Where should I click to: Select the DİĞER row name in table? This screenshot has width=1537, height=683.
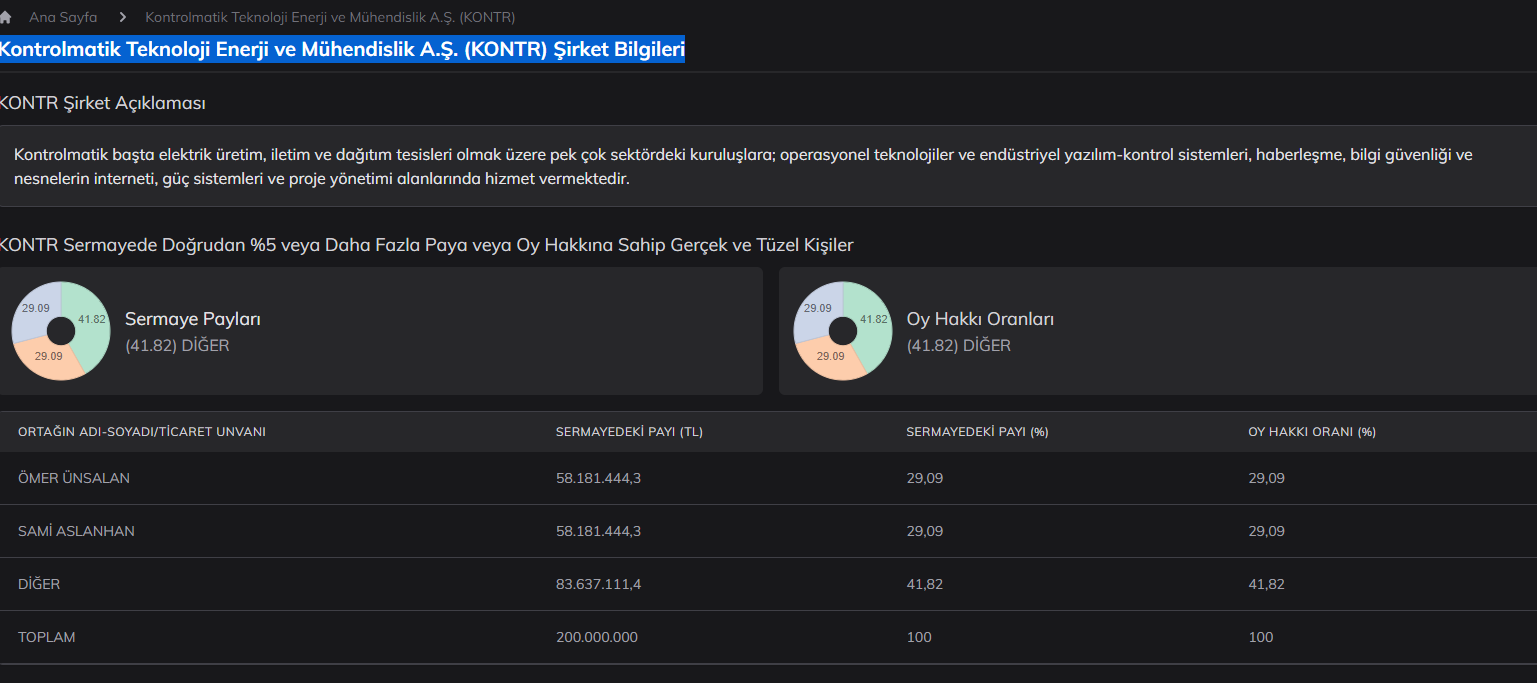pos(39,584)
